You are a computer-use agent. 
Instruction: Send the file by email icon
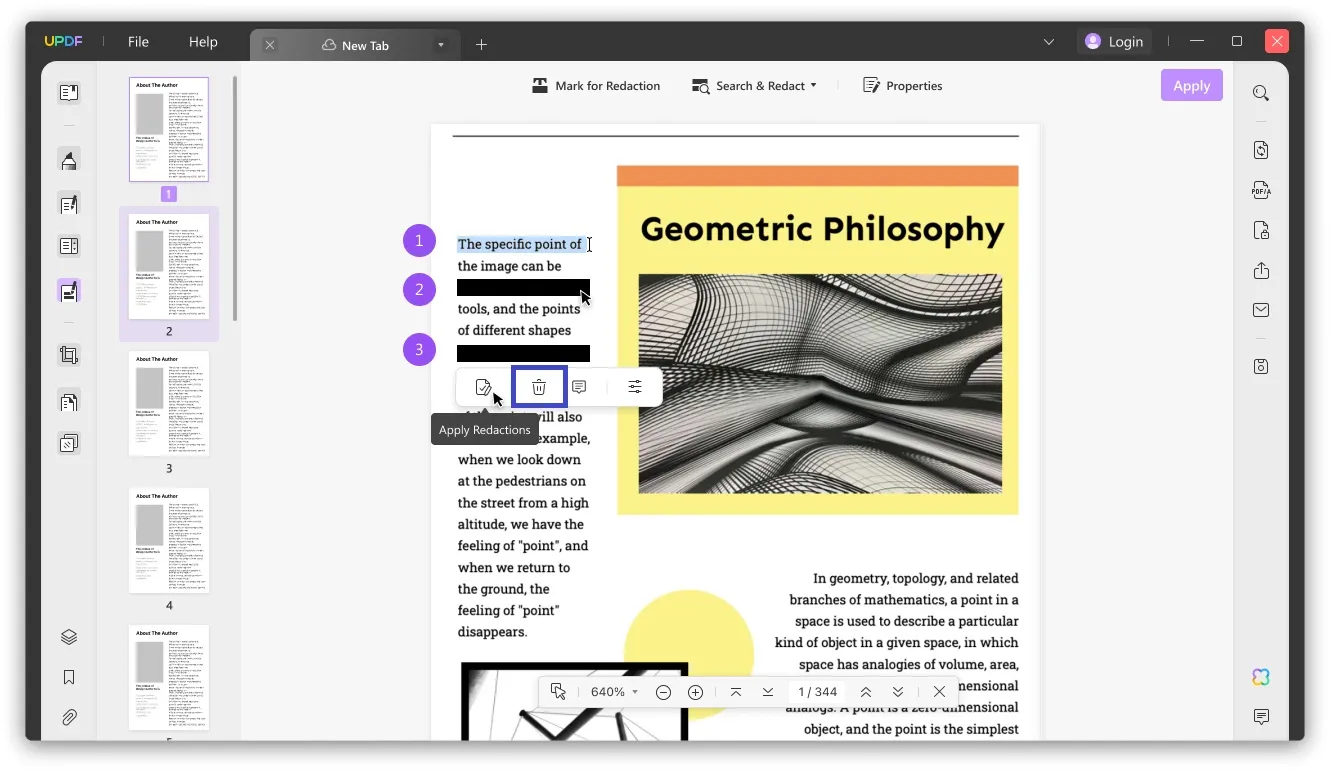[x=1261, y=310]
